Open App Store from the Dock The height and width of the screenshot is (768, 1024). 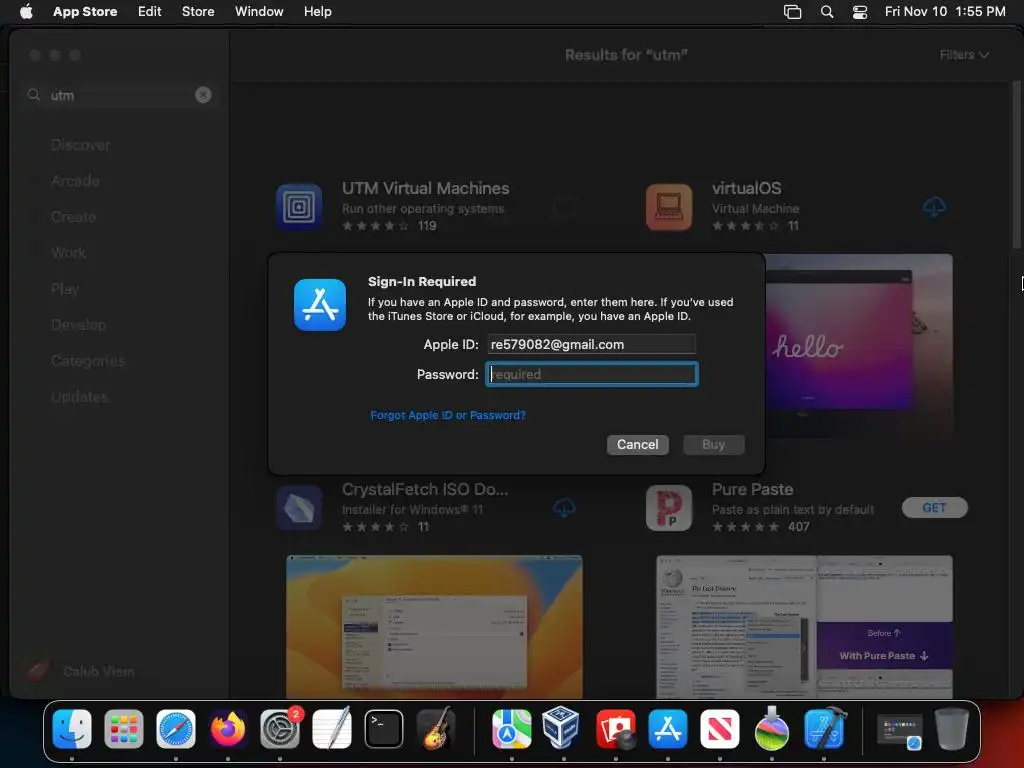[667, 729]
